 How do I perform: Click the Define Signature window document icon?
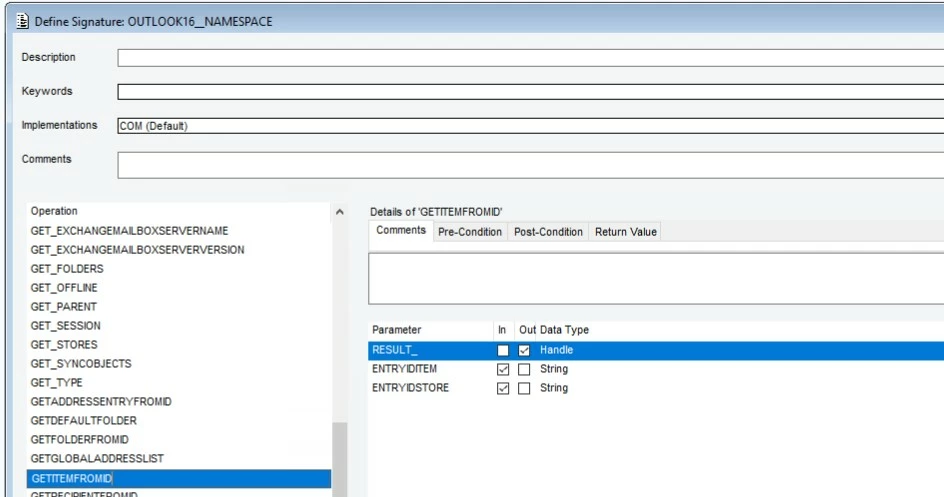pos(22,21)
